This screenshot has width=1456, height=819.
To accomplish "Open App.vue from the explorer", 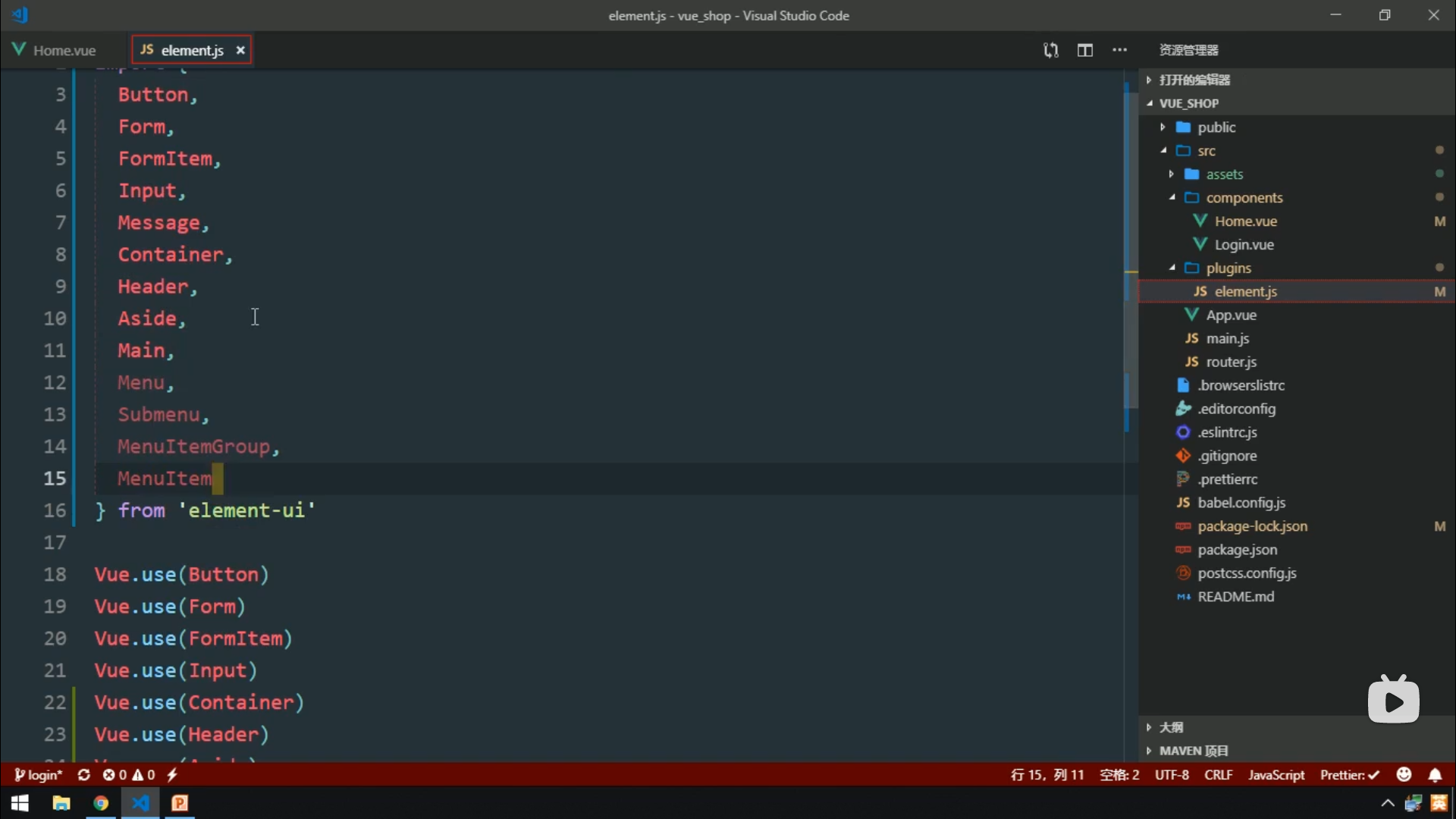I will 1297,315.
